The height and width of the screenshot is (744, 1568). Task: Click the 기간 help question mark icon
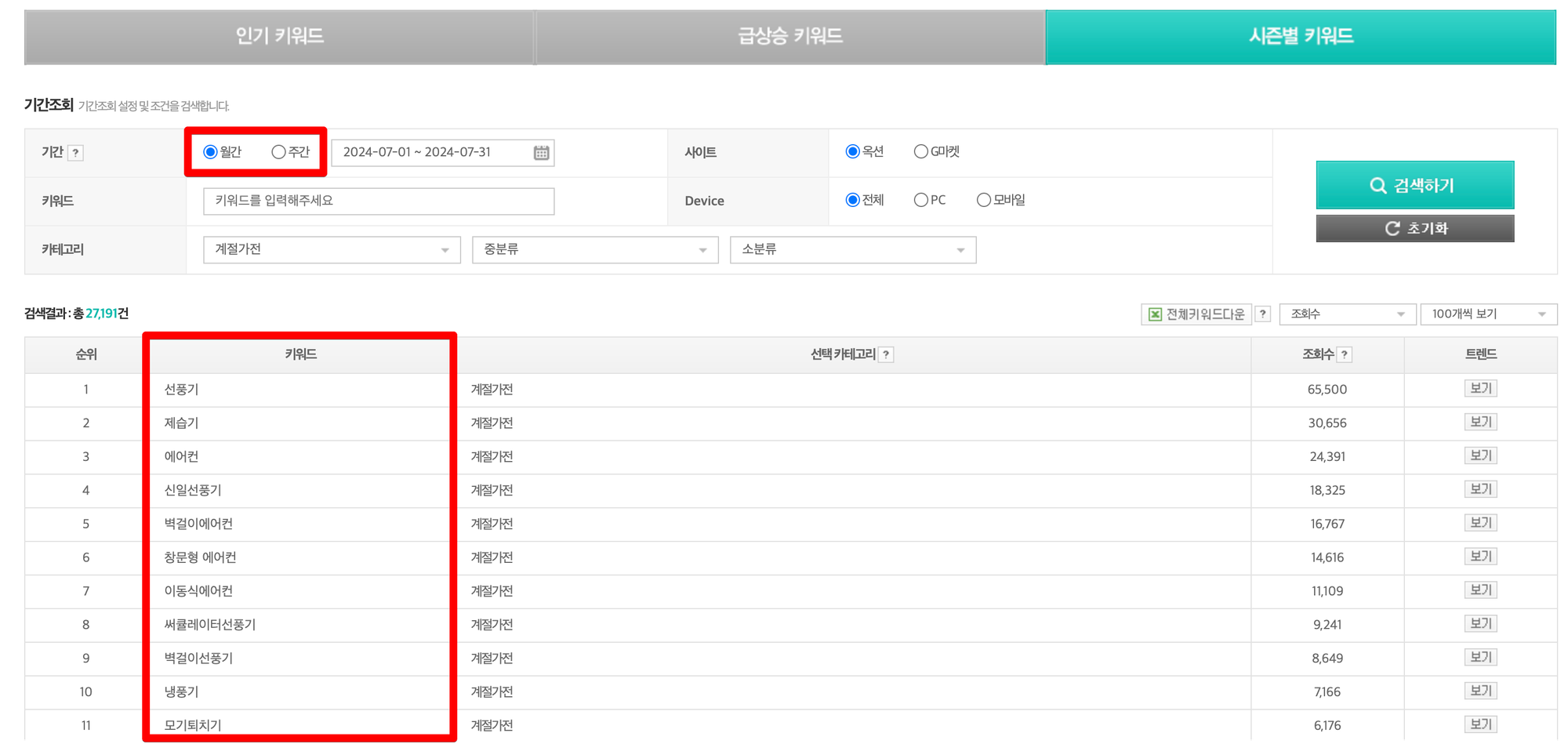(x=75, y=153)
